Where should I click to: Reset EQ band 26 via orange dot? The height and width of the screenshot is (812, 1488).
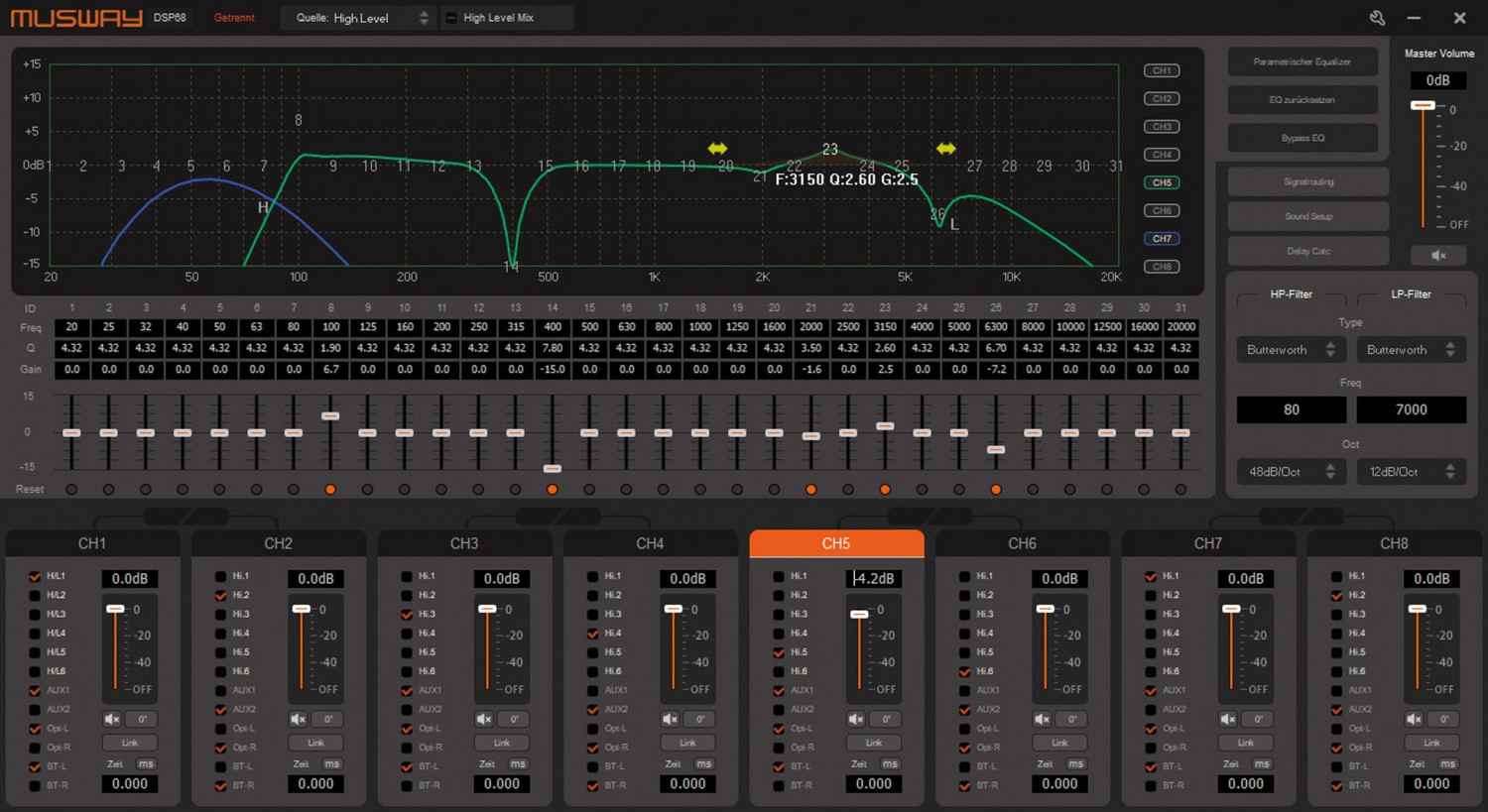coord(996,490)
